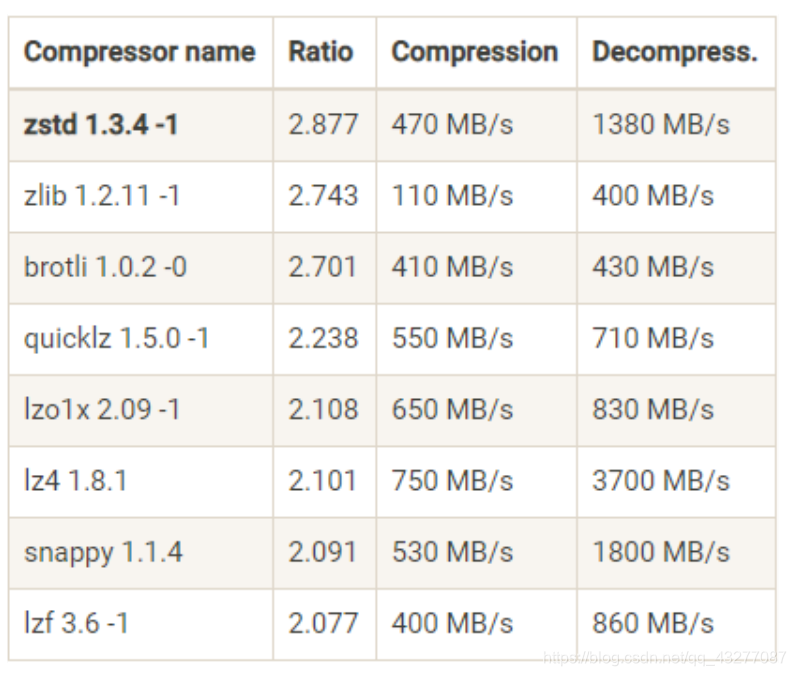Click the Compressor name column header
The height and width of the screenshot is (676, 796).
[140, 52]
